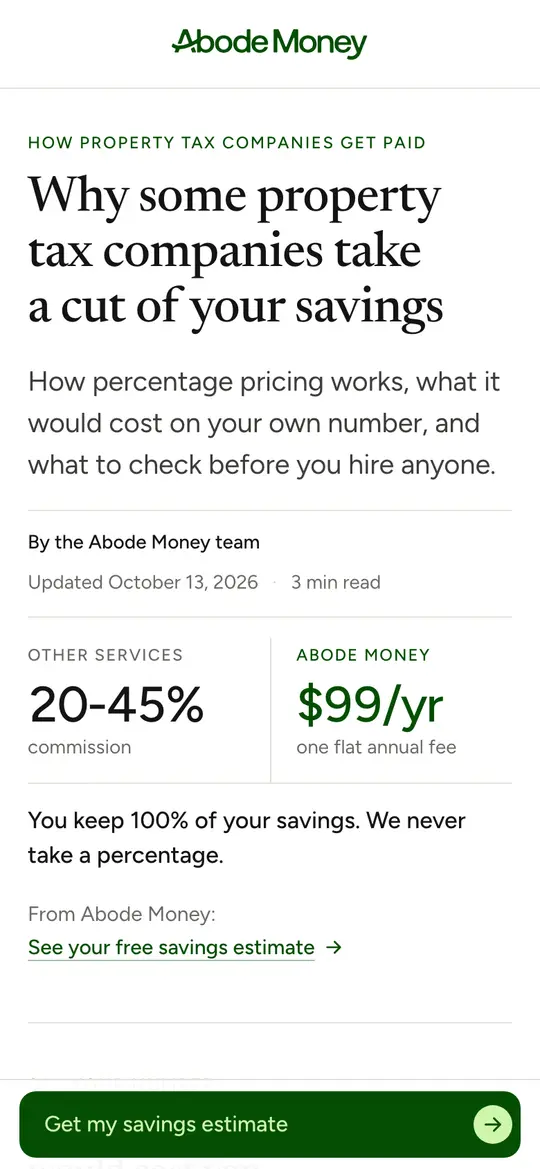Select the 'How property tax companies get paid' eyebrow
540x1169 pixels.
pos(227,142)
